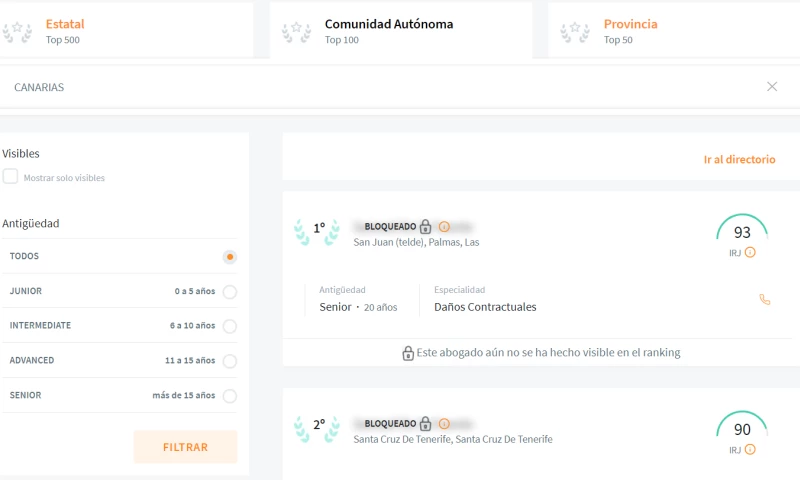The image size is (800, 480).
Task: Click the lock icon on second-ranked lawyer
Action: (x=425, y=424)
